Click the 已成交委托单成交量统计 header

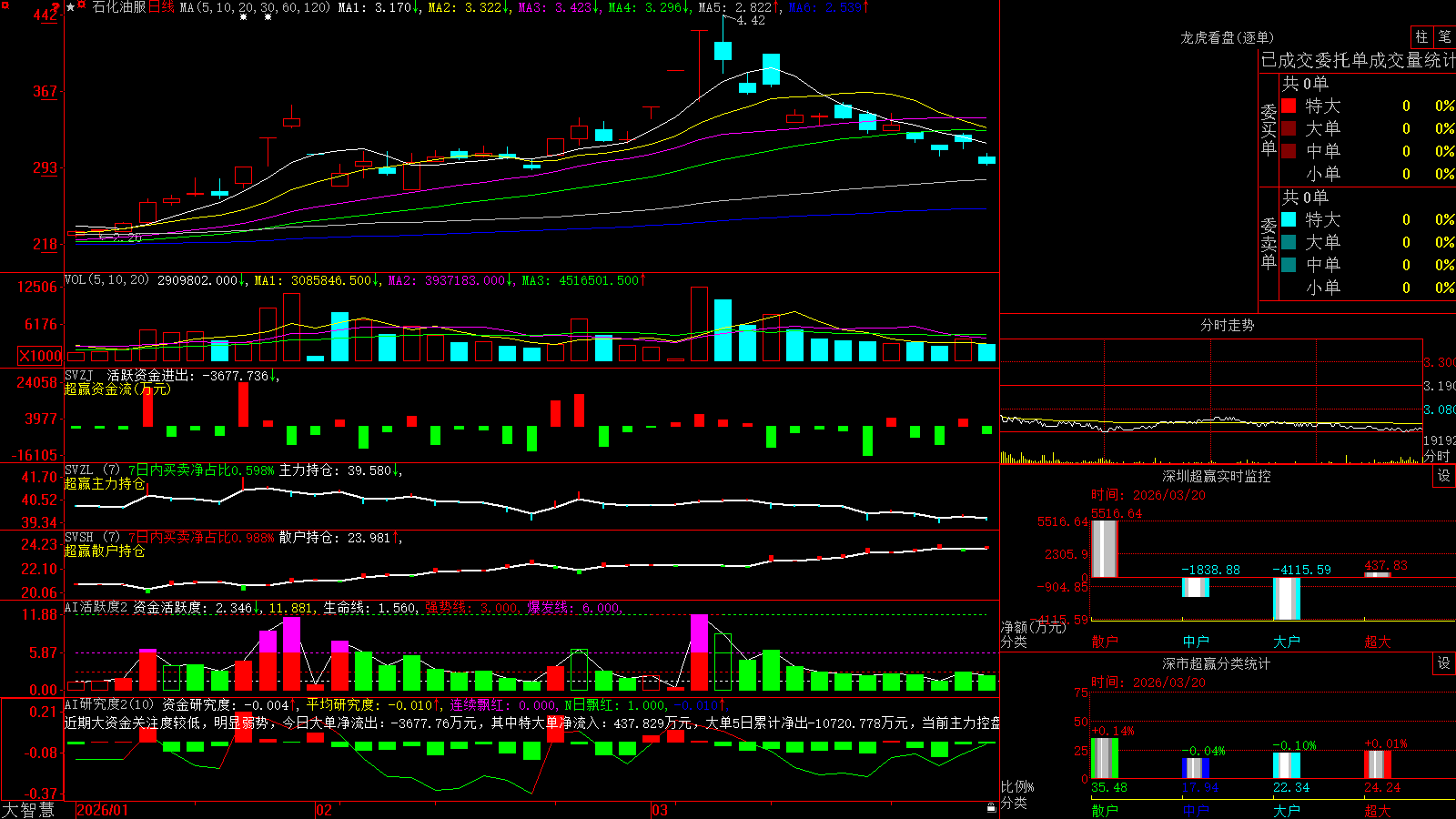pos(1358,60)
